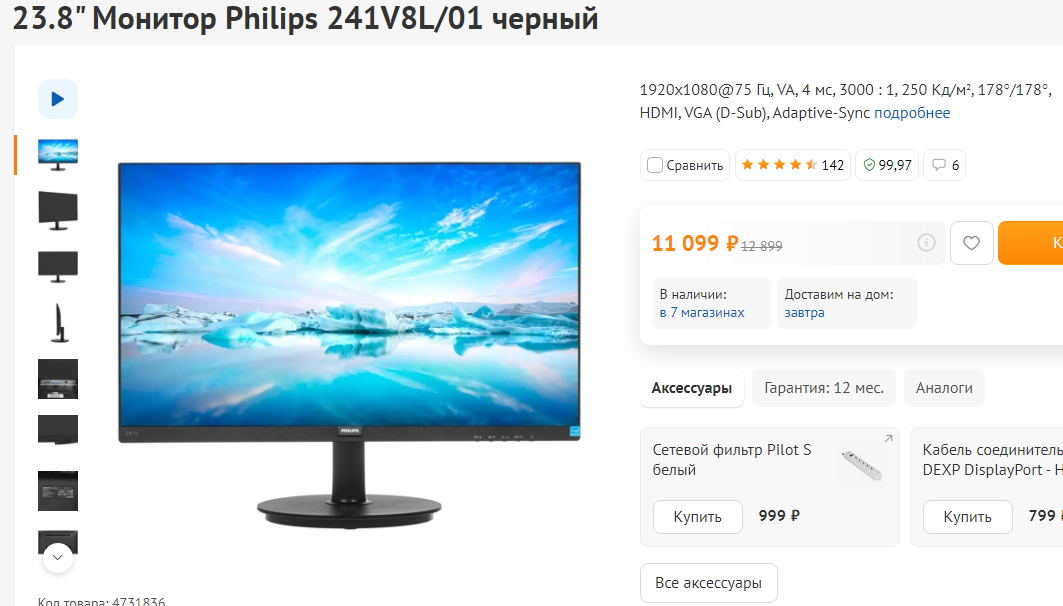The image size is (1063, 606).
Task: Expand more thumbnails with down chevron
Action: [58, 557]
